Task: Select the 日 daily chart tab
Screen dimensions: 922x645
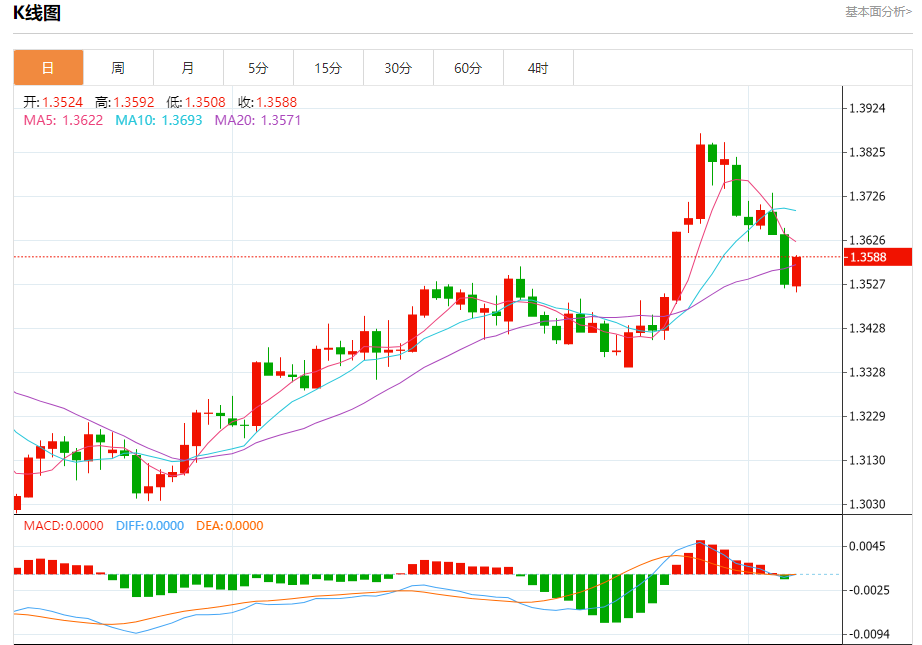Action: pos(48,68)
